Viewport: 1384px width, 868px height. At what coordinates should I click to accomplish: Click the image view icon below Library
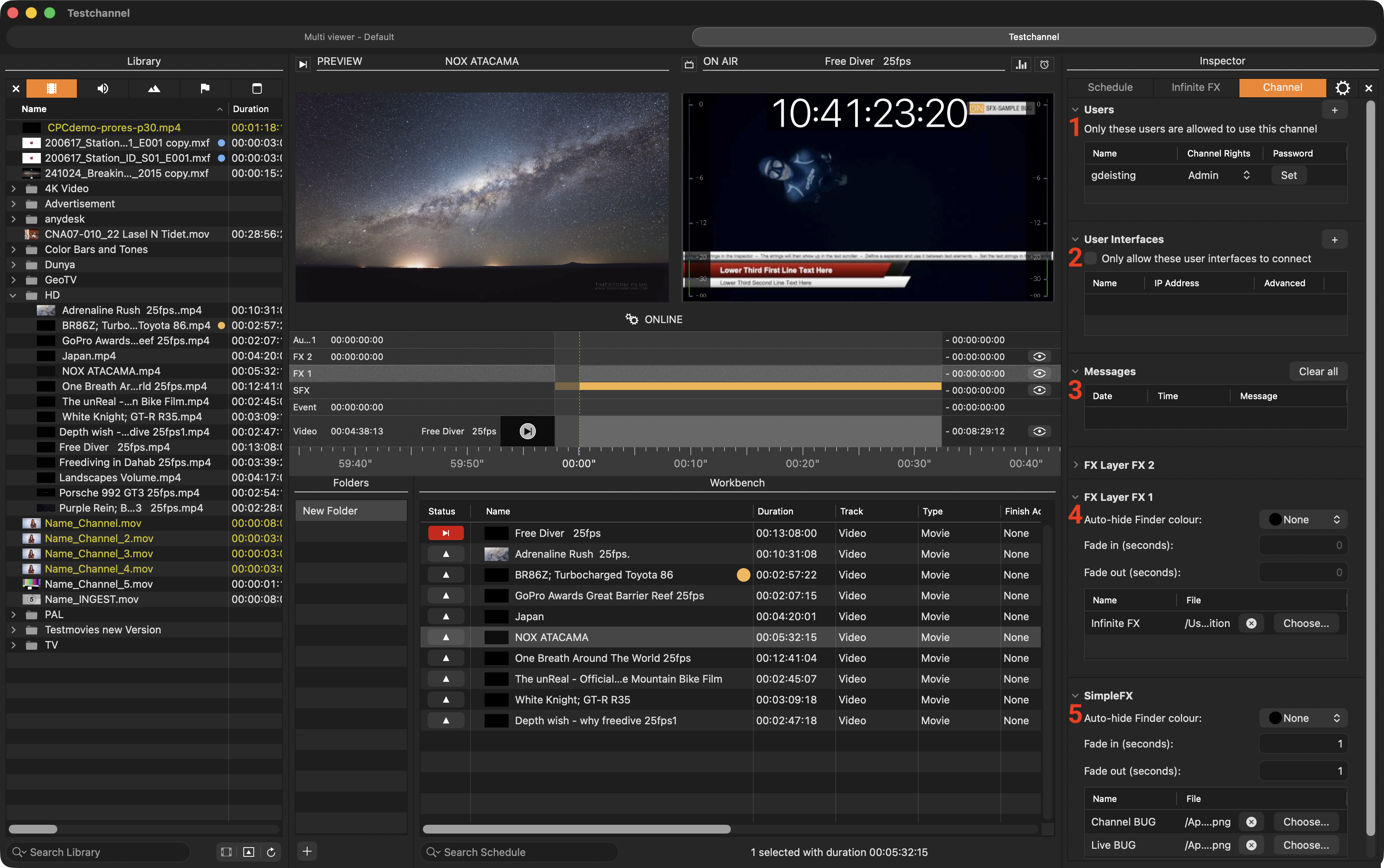click(x=249, y=852)
